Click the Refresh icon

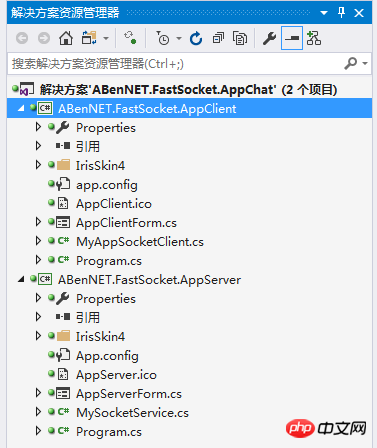196,38
